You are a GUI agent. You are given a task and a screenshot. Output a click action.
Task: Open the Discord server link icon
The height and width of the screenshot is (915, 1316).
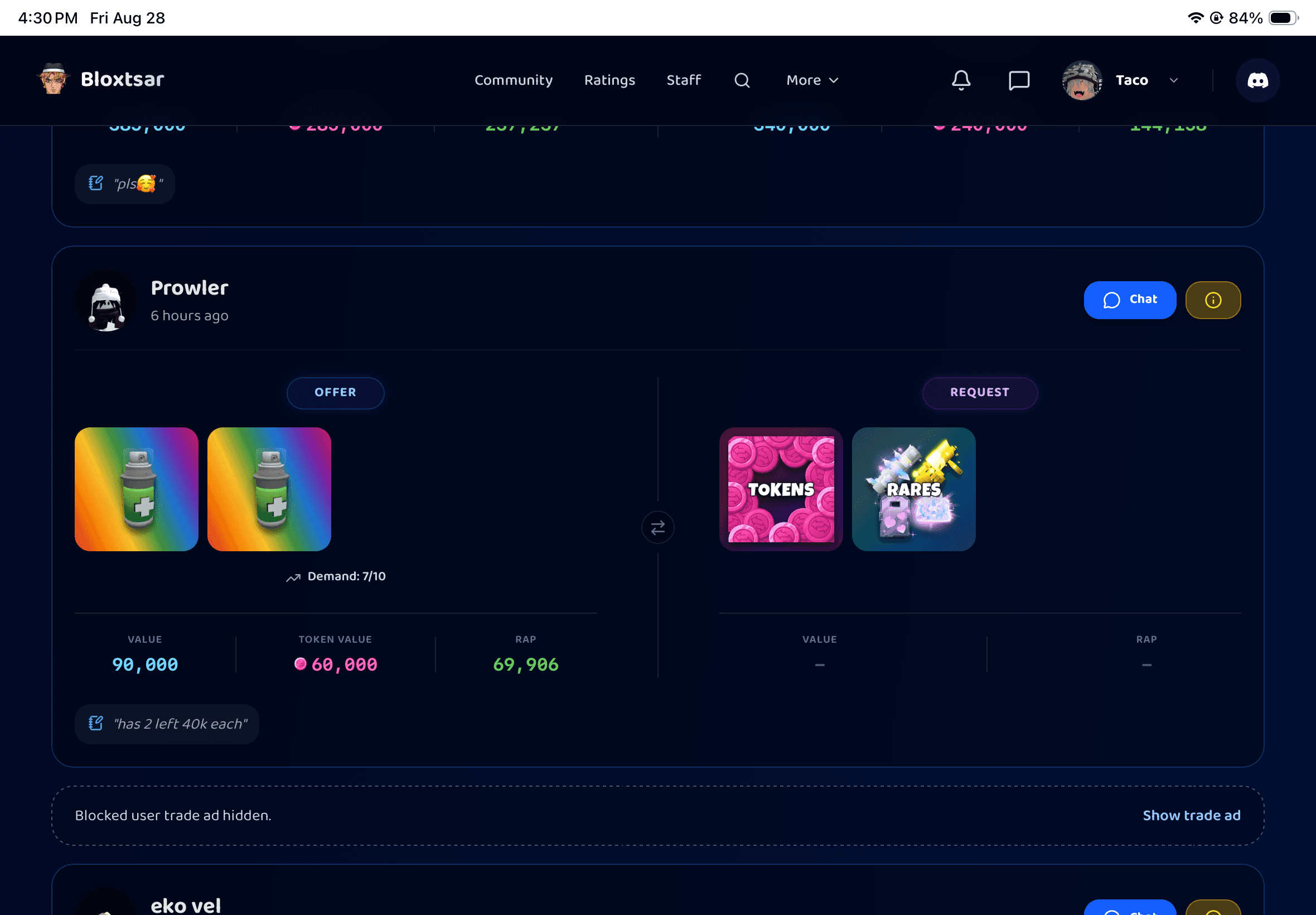click(x=1257, y=80)
